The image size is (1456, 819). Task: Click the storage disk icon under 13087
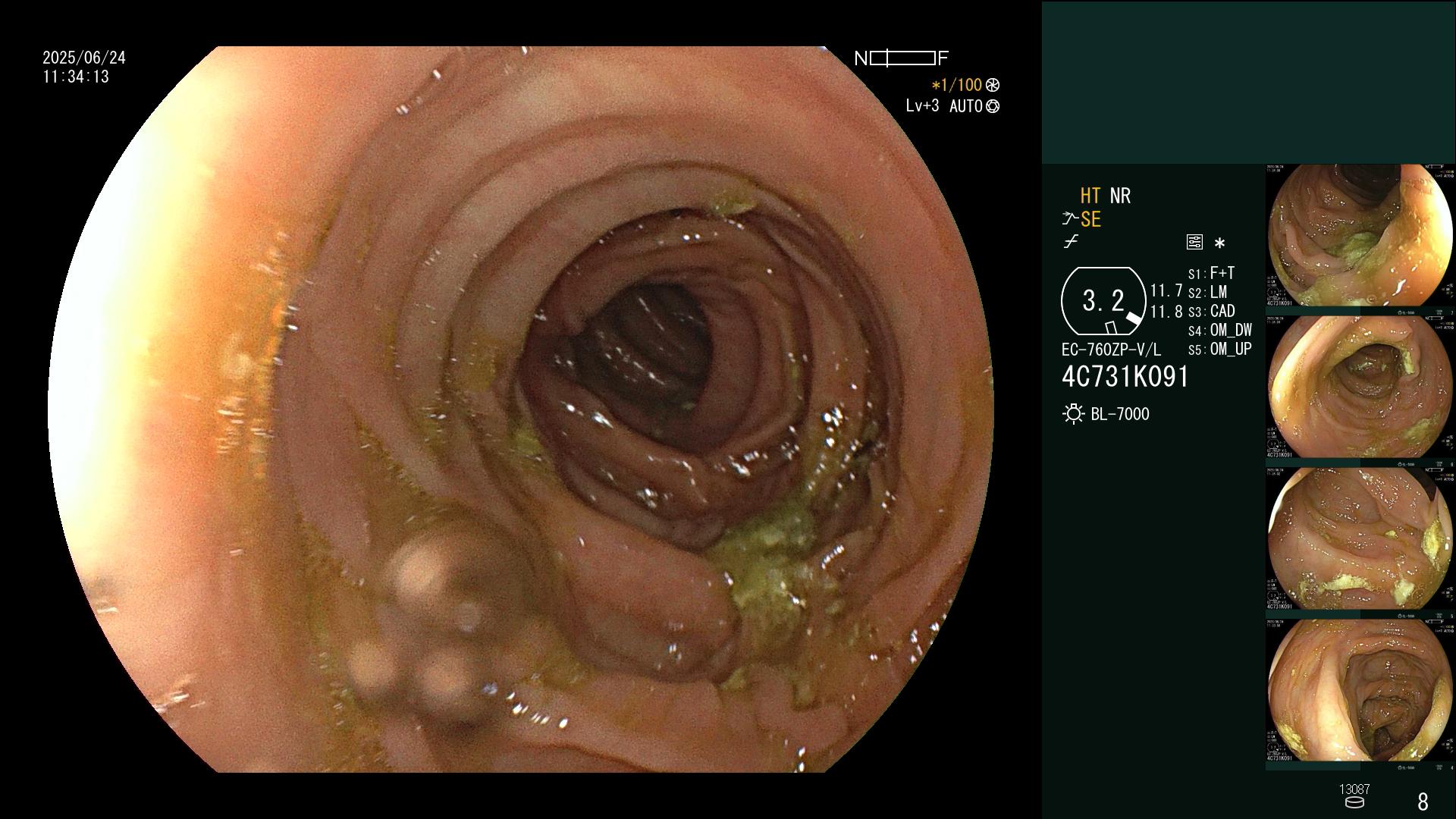pos(1354,802)
